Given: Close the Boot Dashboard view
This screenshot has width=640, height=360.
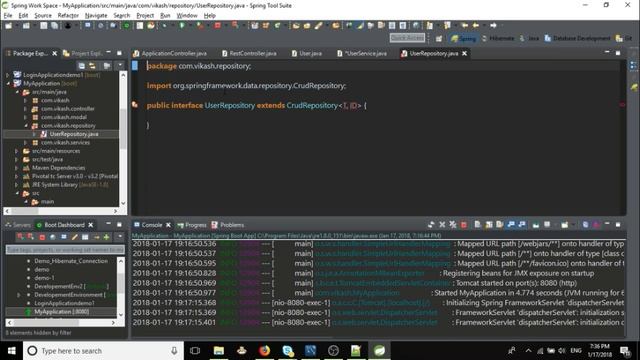Looking at the screenshot, I should pos(91,225).
